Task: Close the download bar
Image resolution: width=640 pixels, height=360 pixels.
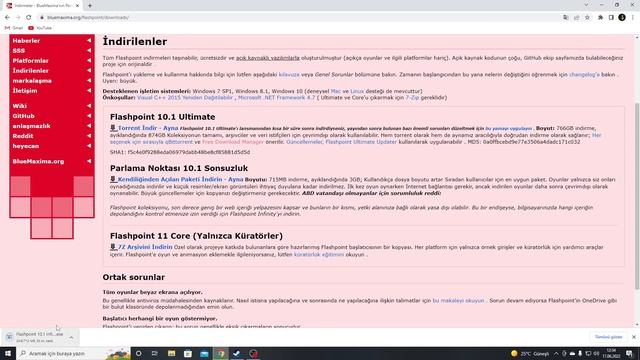Action: 633,337
